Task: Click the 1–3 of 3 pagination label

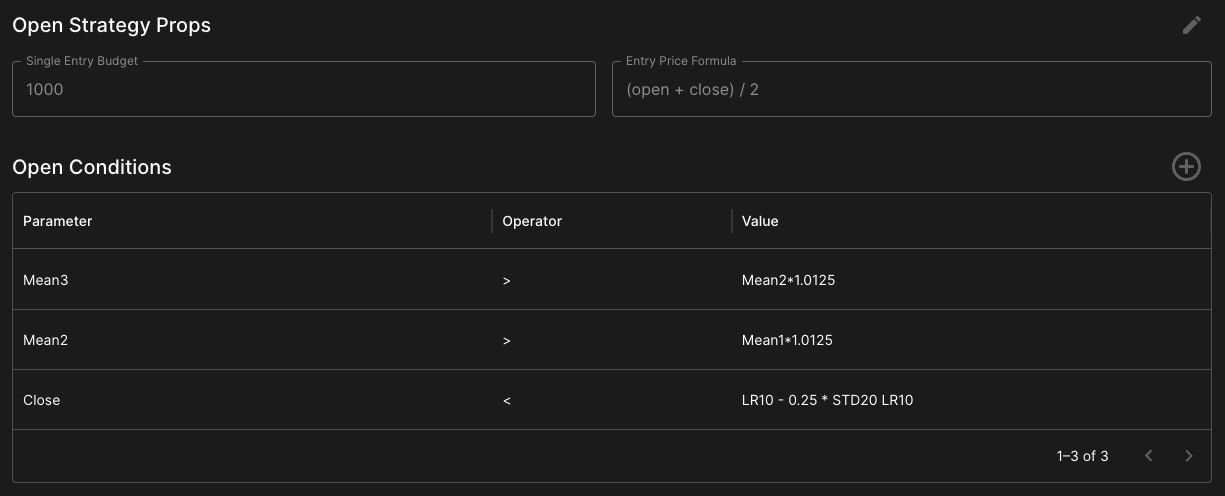Action: click(1082, 456)
